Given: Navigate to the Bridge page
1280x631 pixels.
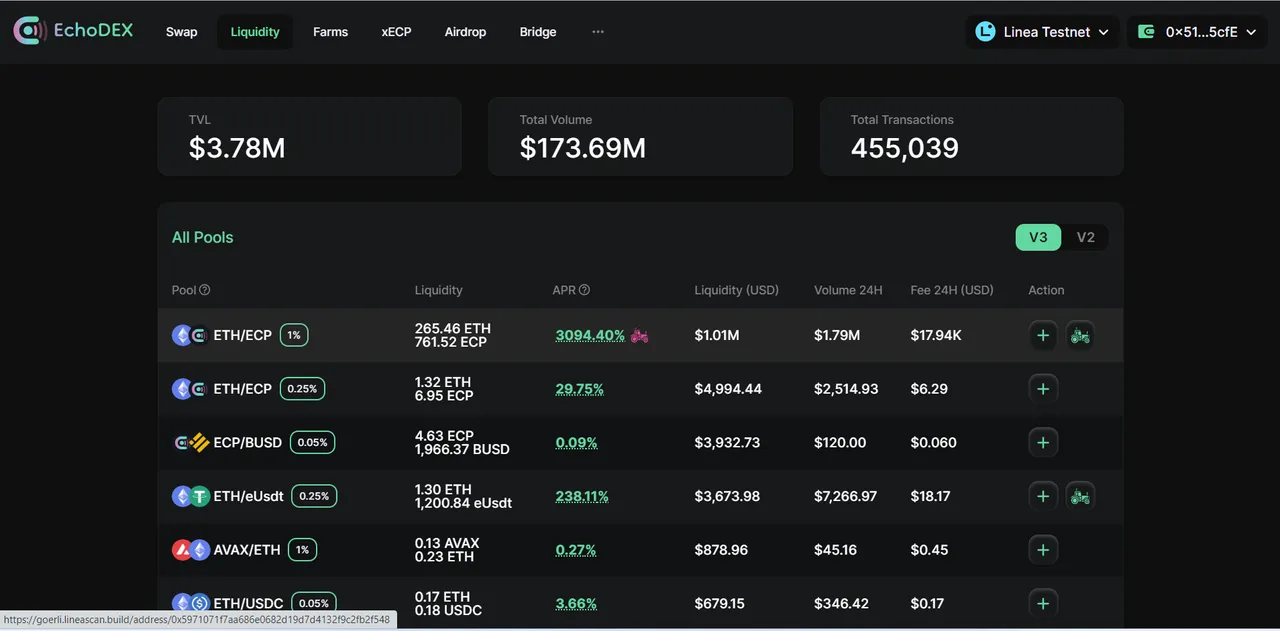Looking at the screenshot, I should coord(538,32).
